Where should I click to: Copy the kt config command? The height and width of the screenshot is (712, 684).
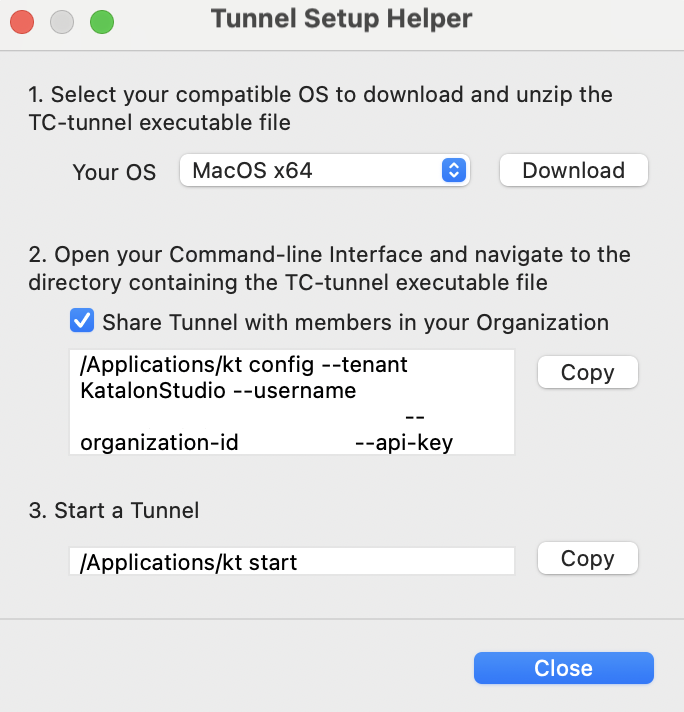[x=587, y=372]
